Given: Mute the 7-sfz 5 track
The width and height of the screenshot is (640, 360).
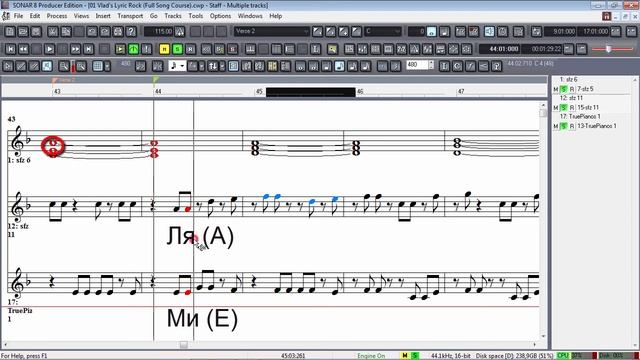Looking at the screenshot, I should 556,89.
